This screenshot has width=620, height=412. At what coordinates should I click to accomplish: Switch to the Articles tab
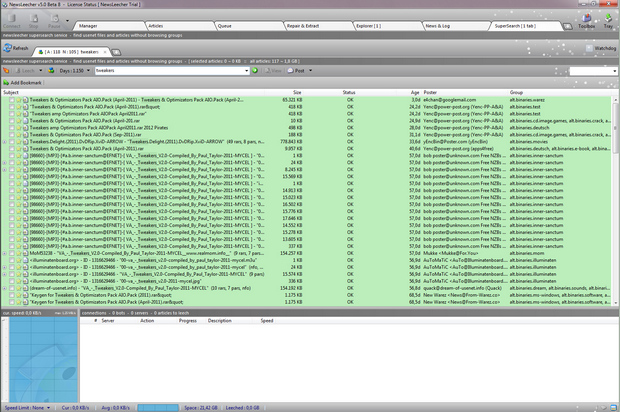(179, 26)
